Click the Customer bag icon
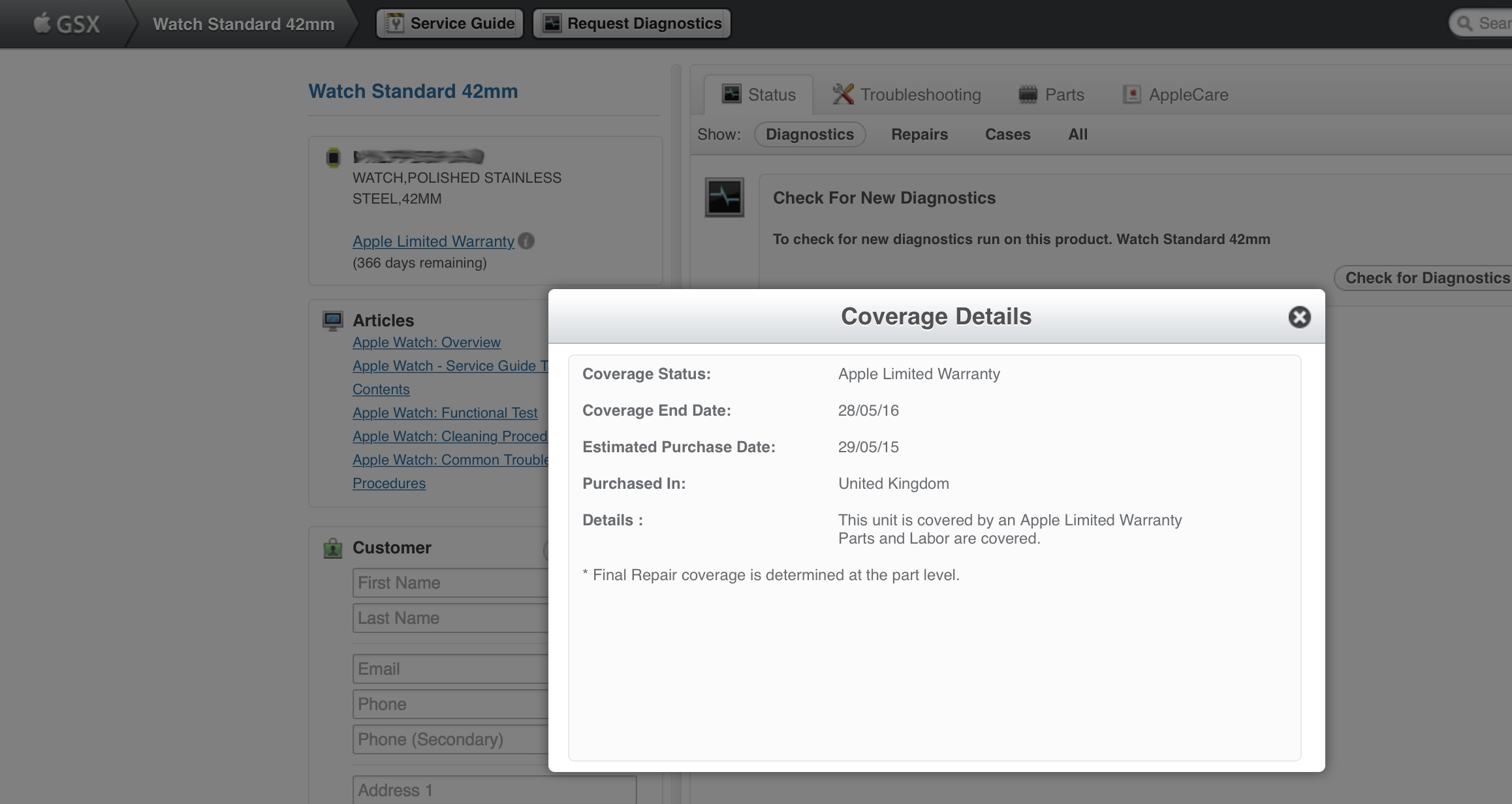This screenshot has height=804, width=1512. (333, 548)
